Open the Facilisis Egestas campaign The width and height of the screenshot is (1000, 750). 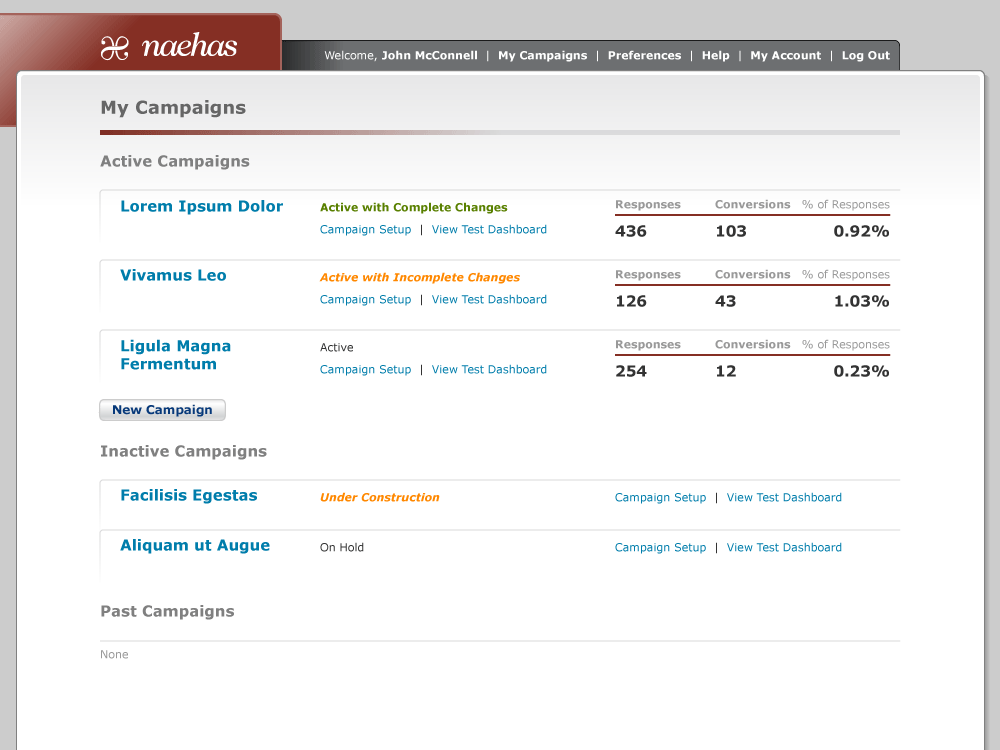click(x=188, y=496)
